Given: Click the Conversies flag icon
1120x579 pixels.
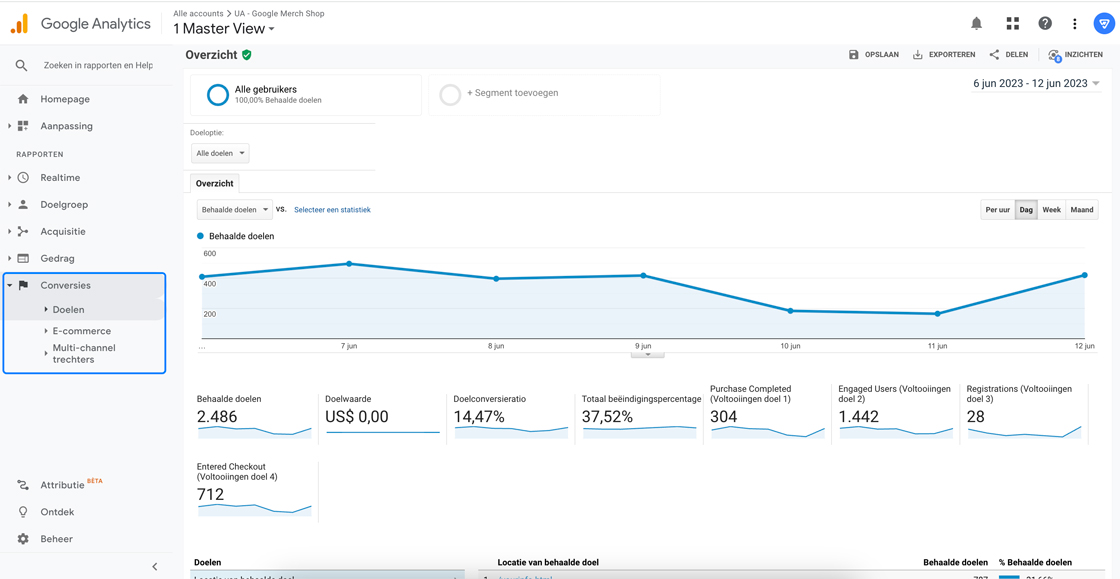Looking at the screenshot, I should point(23,285).
